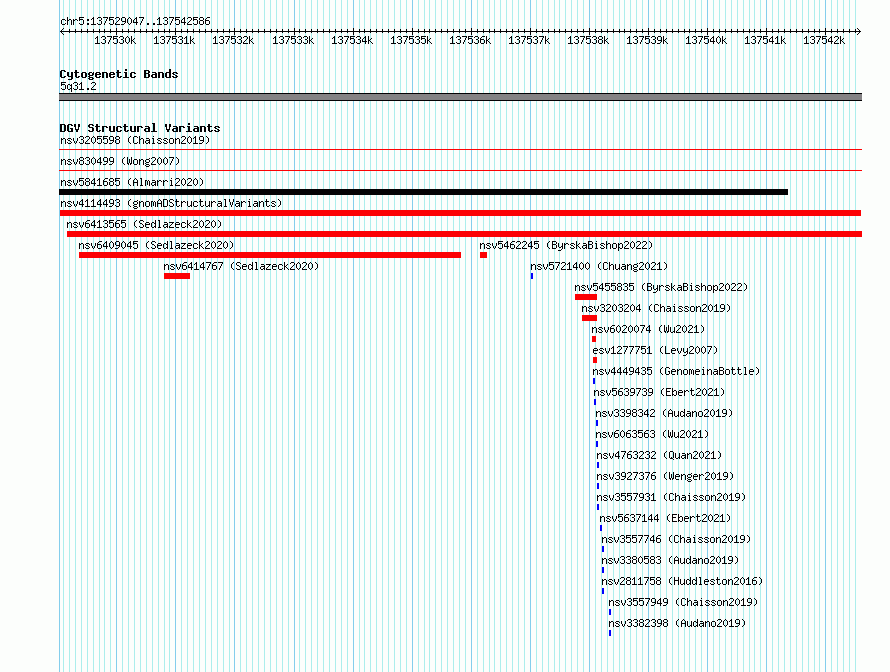
Task: Click the 137536k ruler label
Action: [x=470, y=40]
